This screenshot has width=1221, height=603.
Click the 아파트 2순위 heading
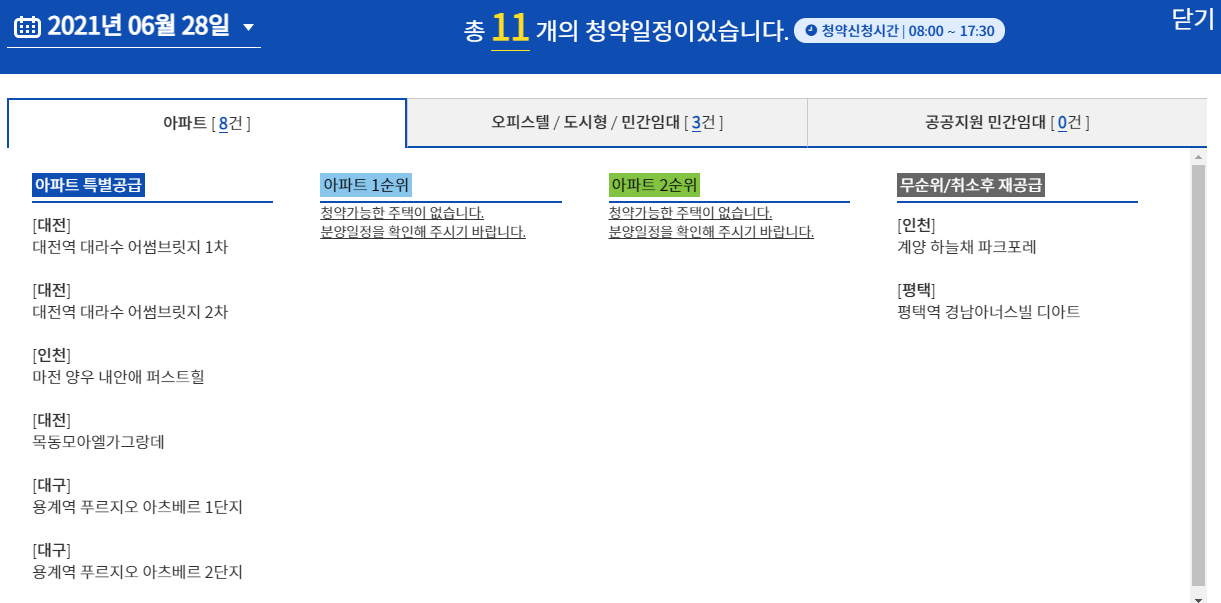pyautogui.click(x=654, y=185)
